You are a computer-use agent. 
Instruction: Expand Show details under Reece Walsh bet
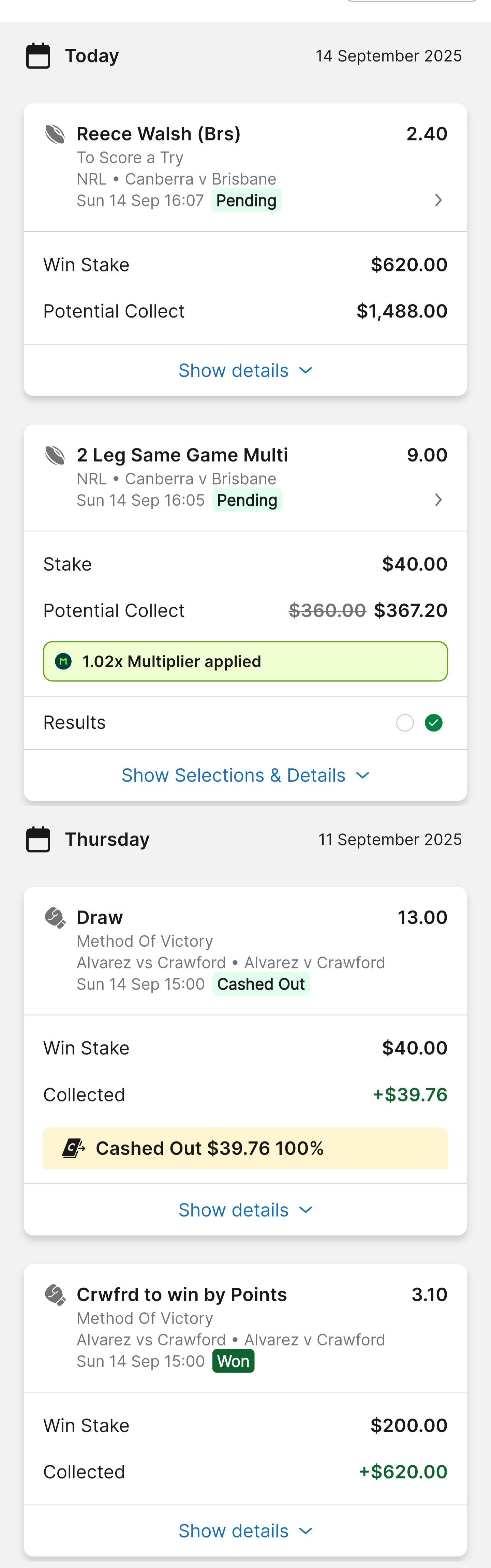point(245,371)
